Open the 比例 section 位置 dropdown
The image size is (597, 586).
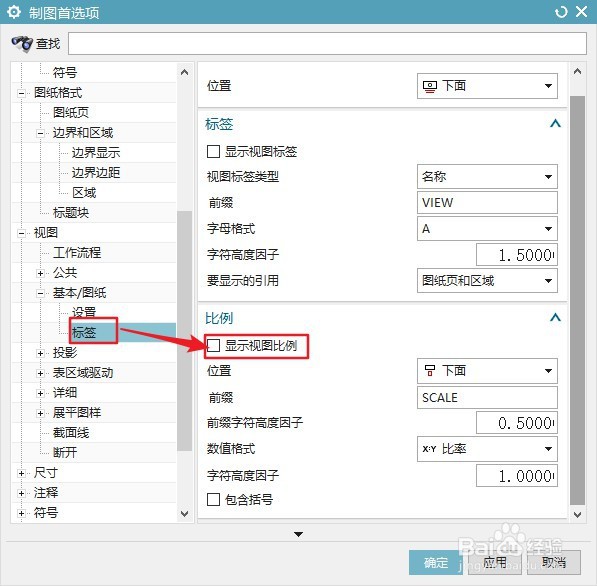point(487,371)
